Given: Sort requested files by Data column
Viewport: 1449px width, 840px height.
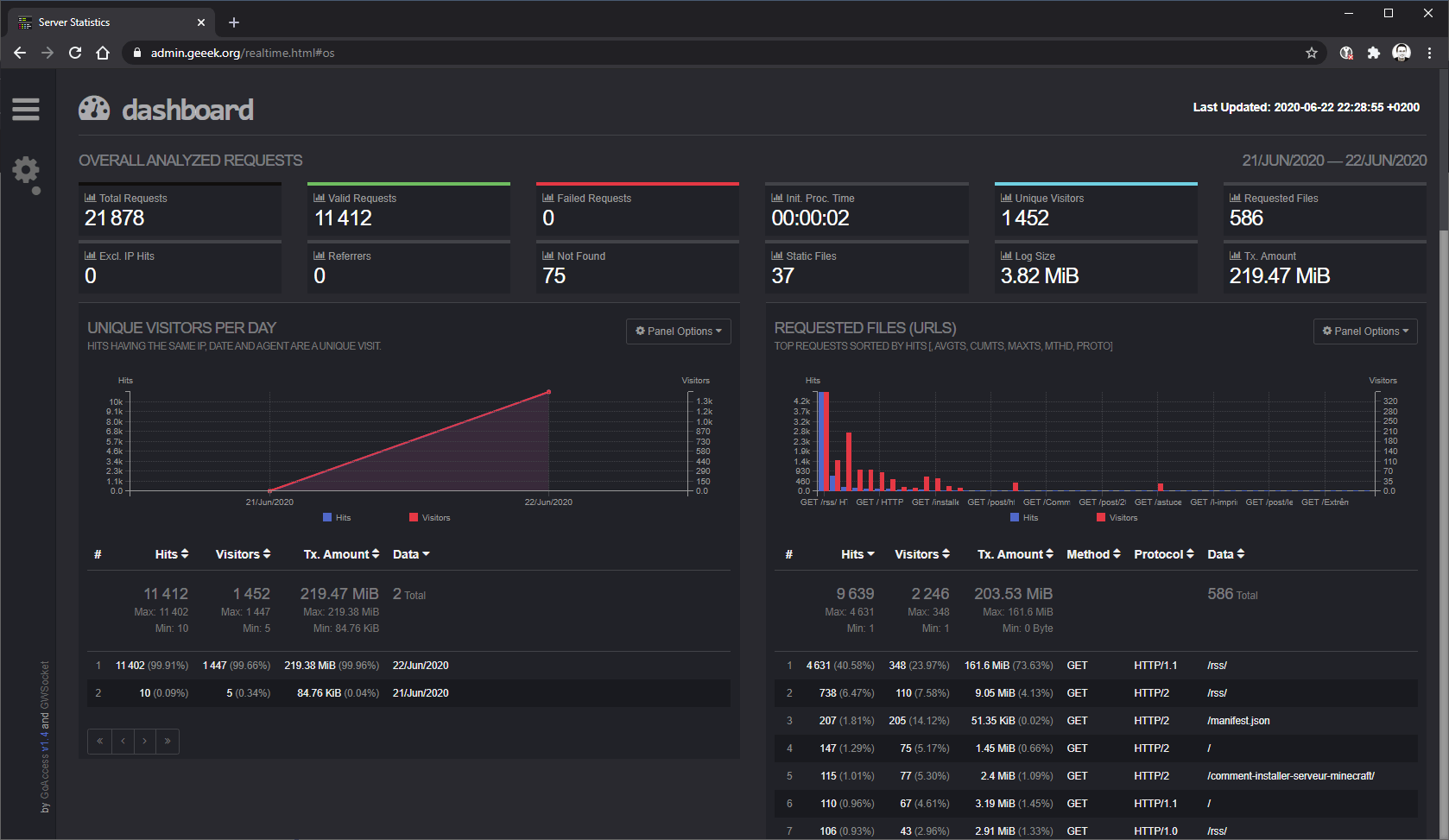Looking at the screenshot, I should click(1226, 554).
